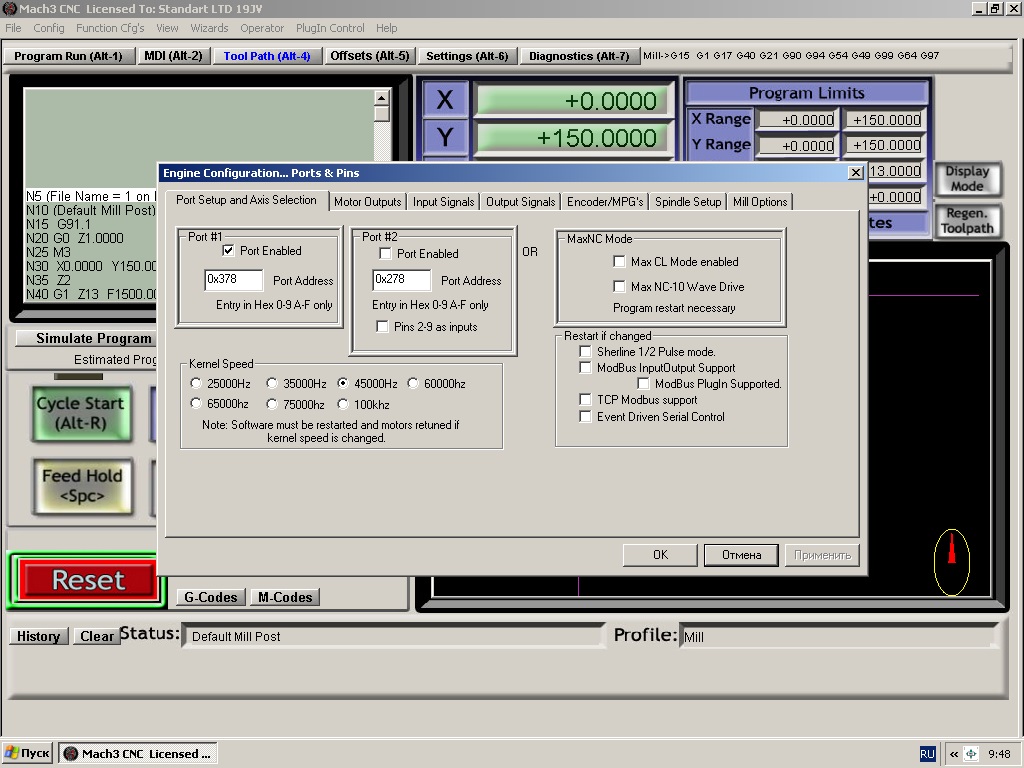The height and width of the screenshot is (768, 1024).
Task: Click Feed Hold button
Action: (82, 486)
